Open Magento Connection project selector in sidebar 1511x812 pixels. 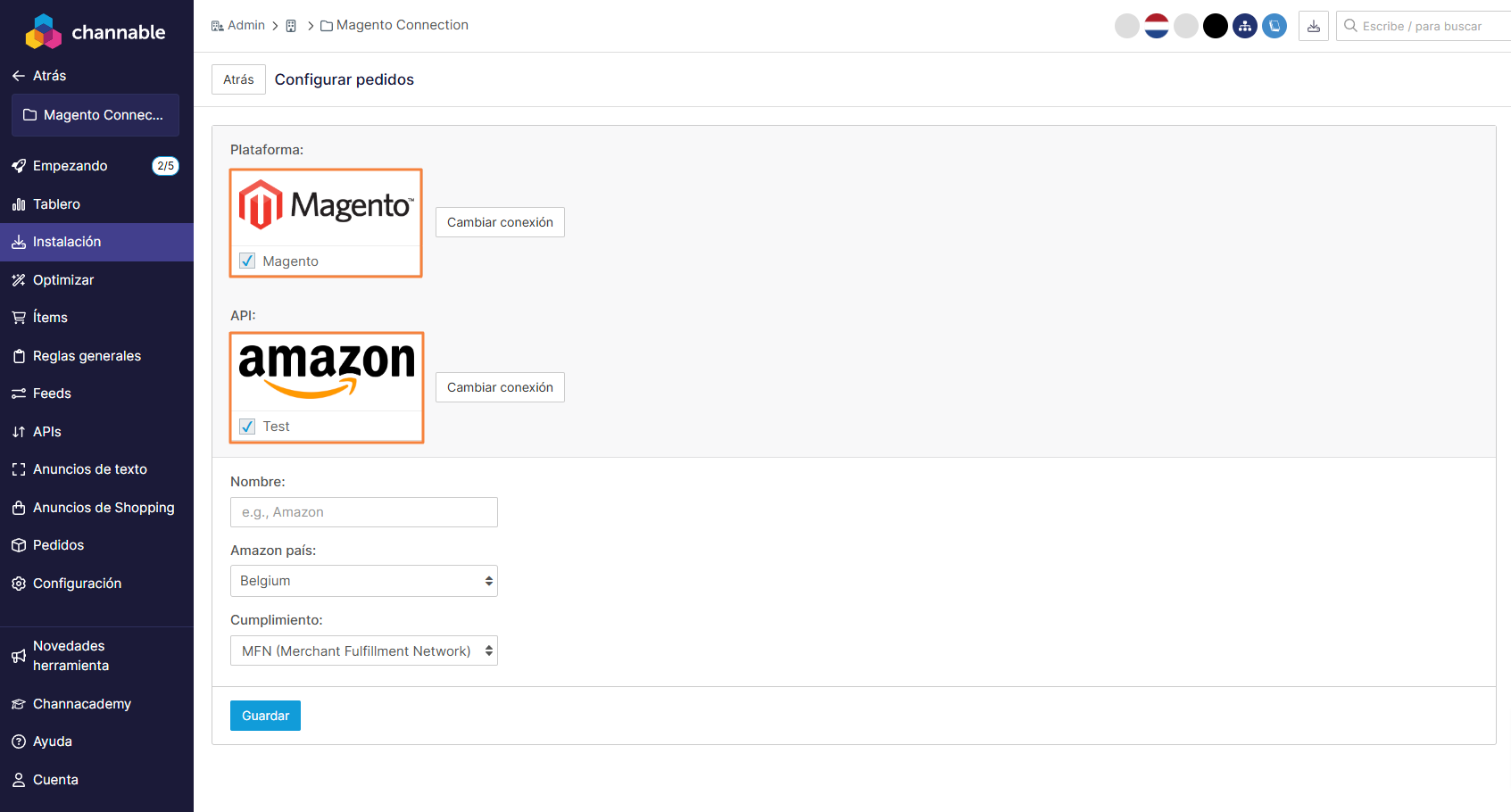click(x=95, y=115)
